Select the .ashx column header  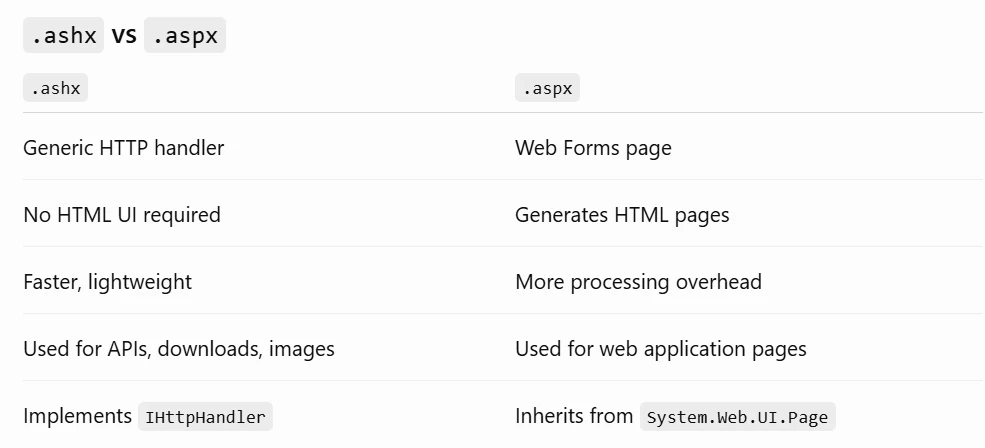coord(55,88)
